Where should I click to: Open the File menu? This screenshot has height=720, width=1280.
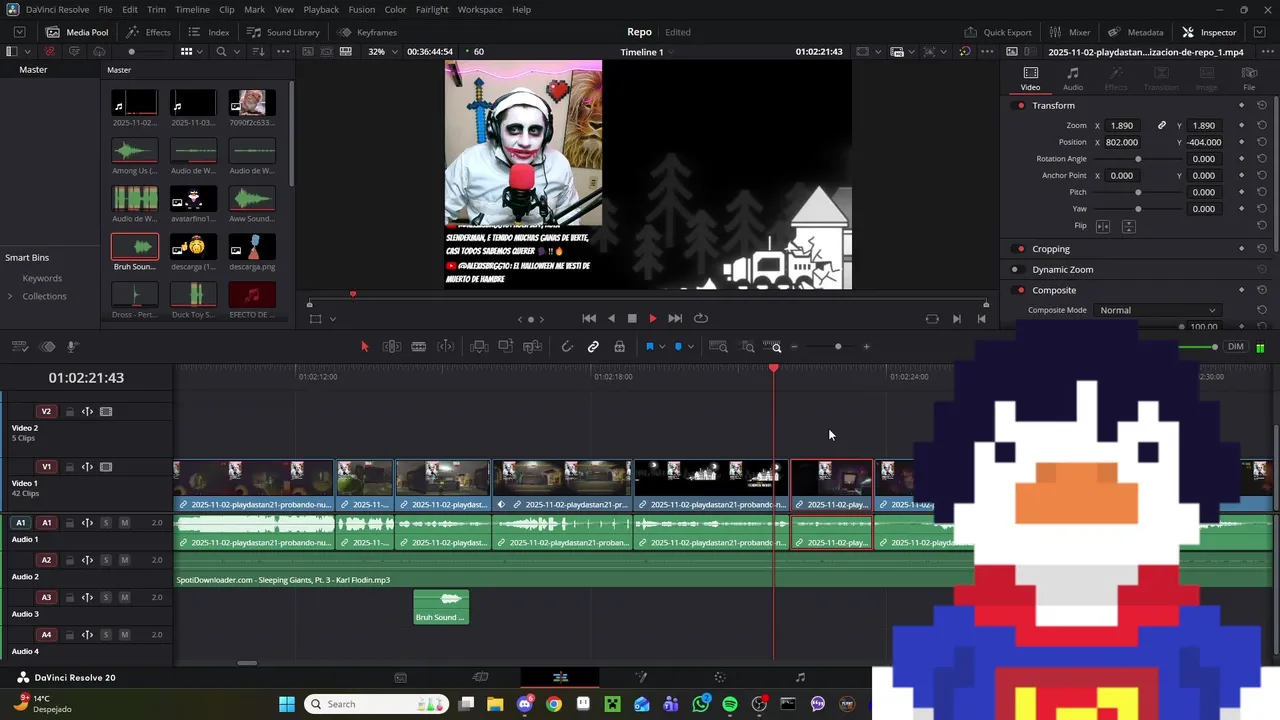105,9
